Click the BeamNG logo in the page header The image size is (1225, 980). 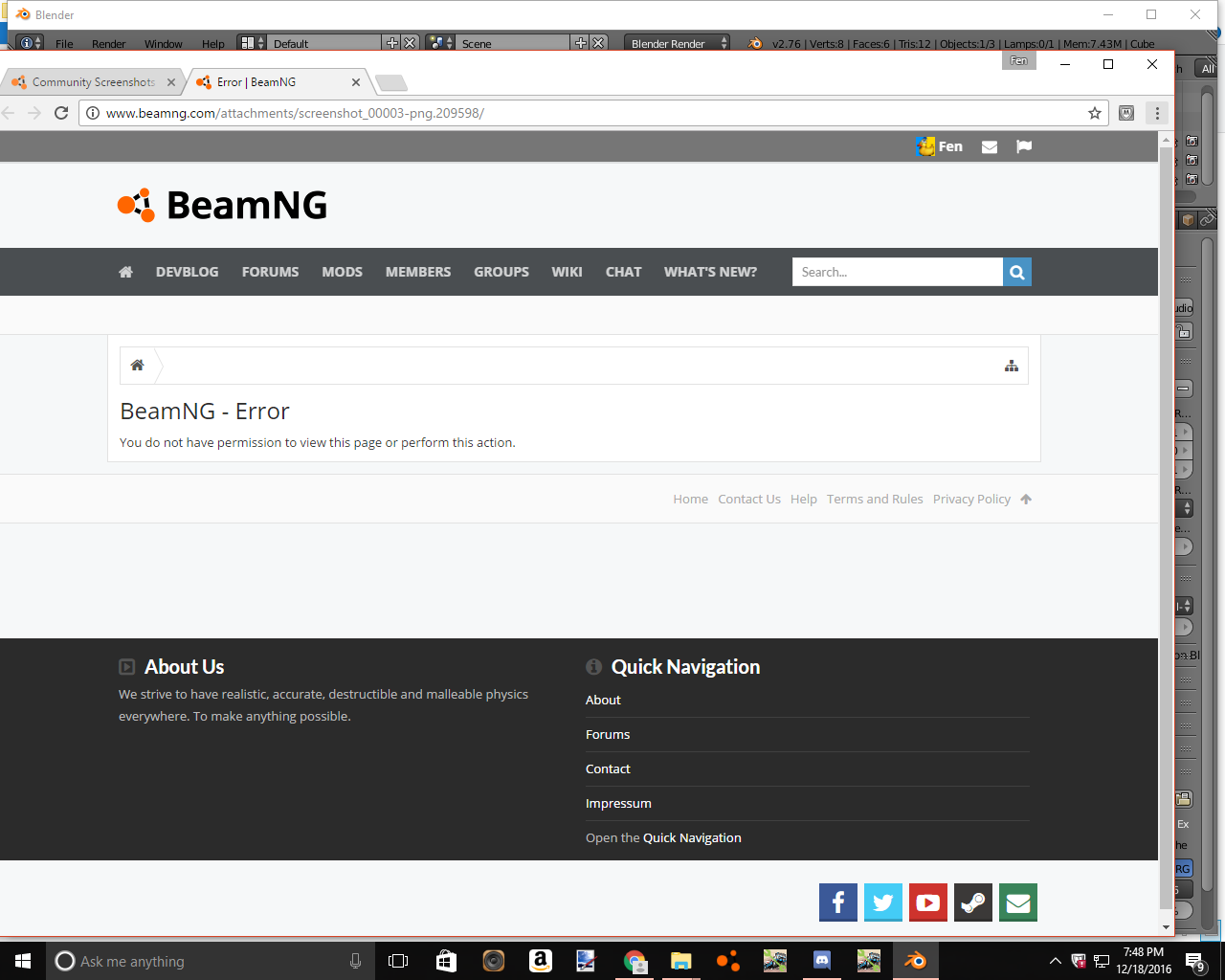point(222,205)
